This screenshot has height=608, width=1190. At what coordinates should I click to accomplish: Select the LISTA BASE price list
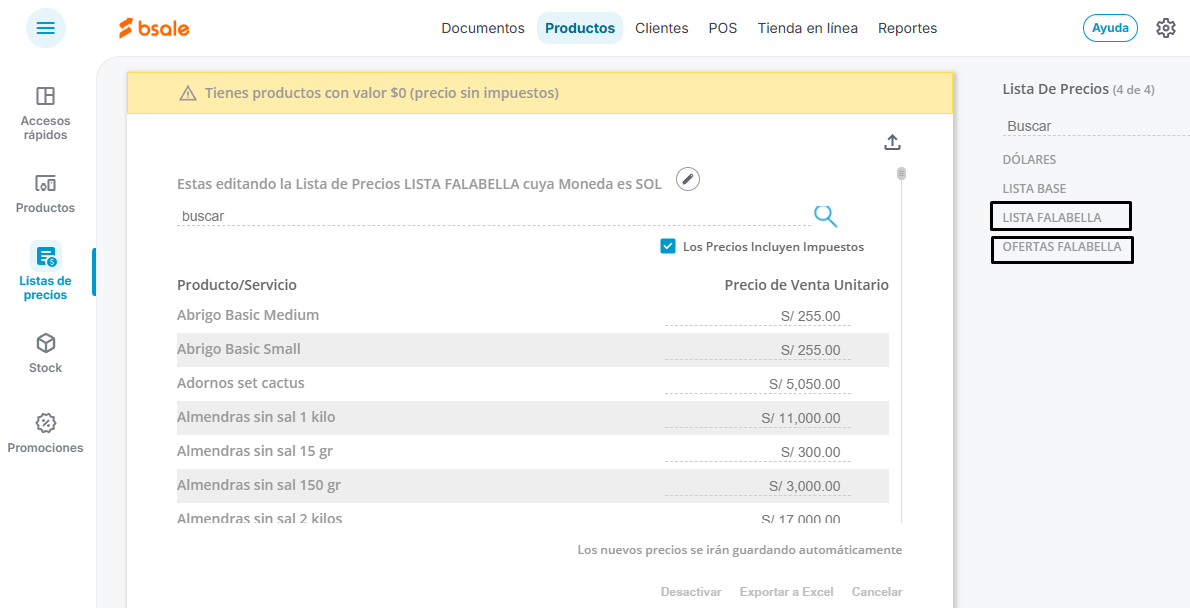pyautogui.click(x=1034, y=188)
